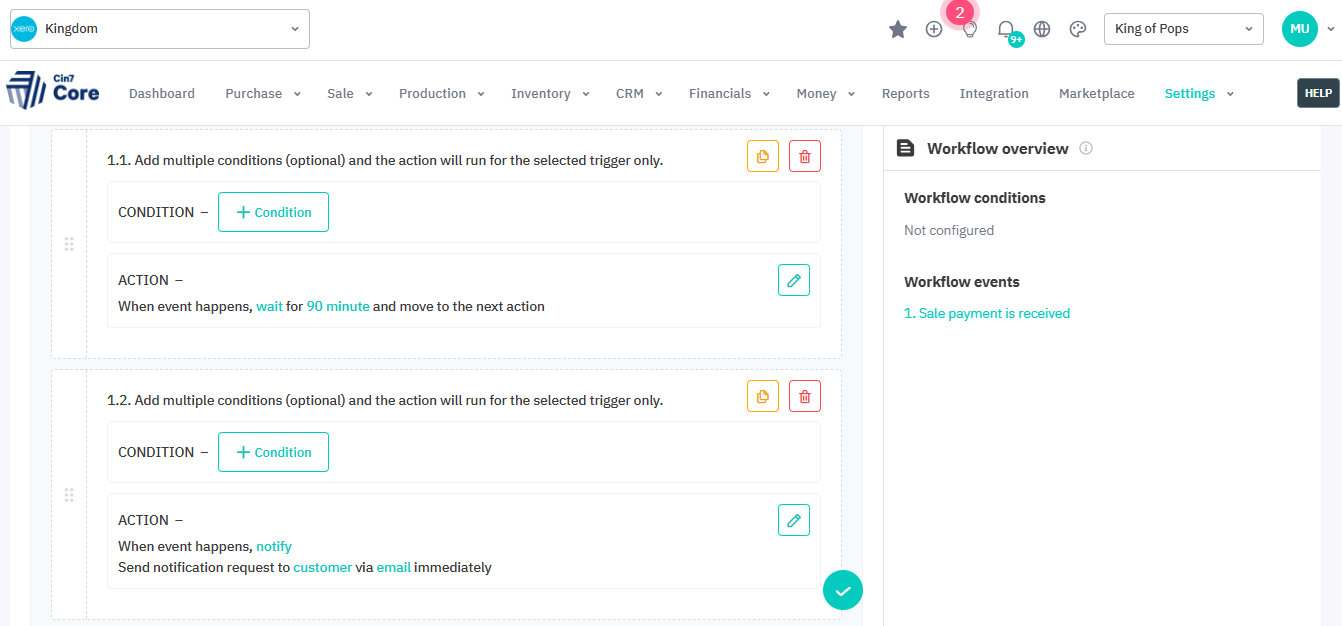The width and height of the screenshot is (1342, 626).
Task: Open the color palette theme icon
Action: click(x=1077, y=29)
